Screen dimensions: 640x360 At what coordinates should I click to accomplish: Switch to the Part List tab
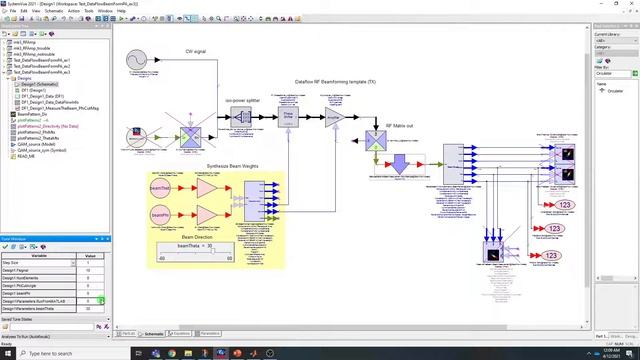tap(126, 334)
